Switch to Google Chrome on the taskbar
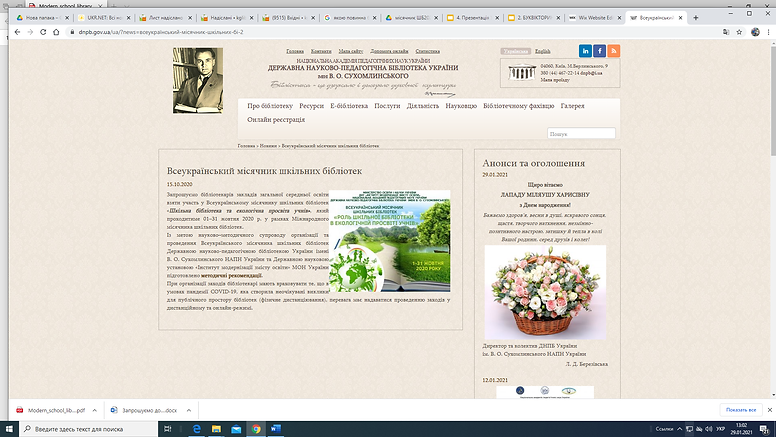This screenshot has height=437, width=776. click(x=256, y=429)
